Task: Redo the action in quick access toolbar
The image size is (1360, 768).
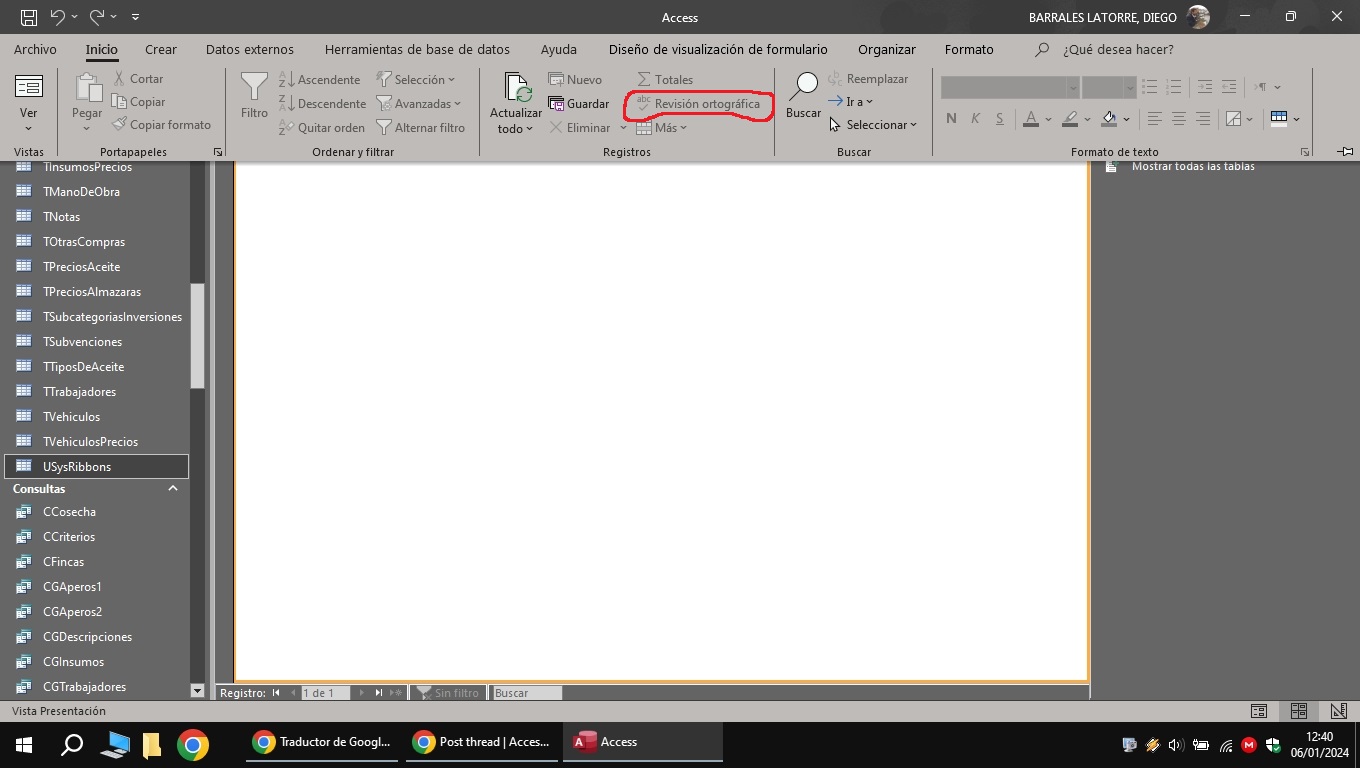Action: tap(97, 17)
